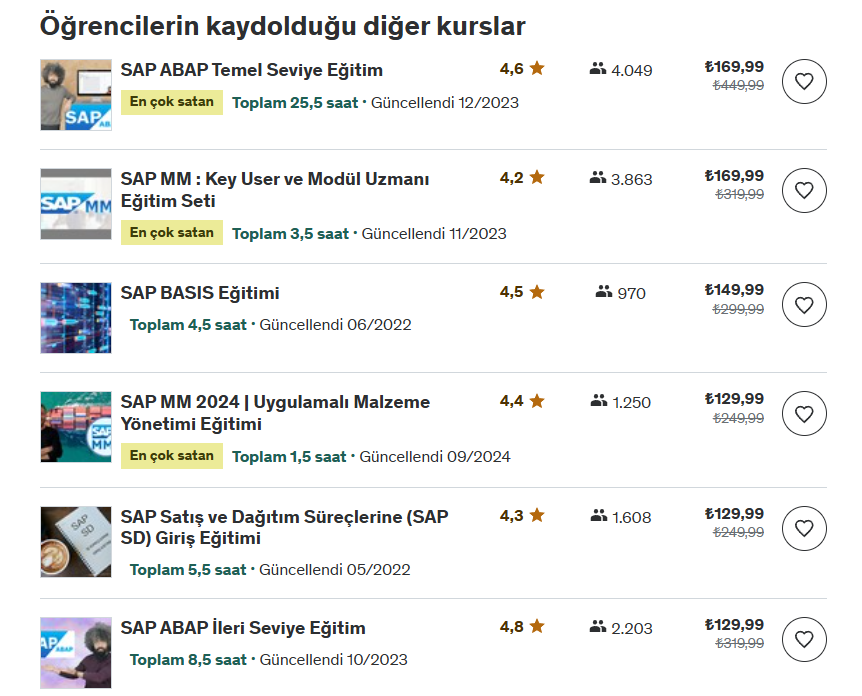Image resolution: width=862 pixels, height=696 pixels.
Task: Wishlist the SAP MM Key User course
Action: click(x=804, y=190)
